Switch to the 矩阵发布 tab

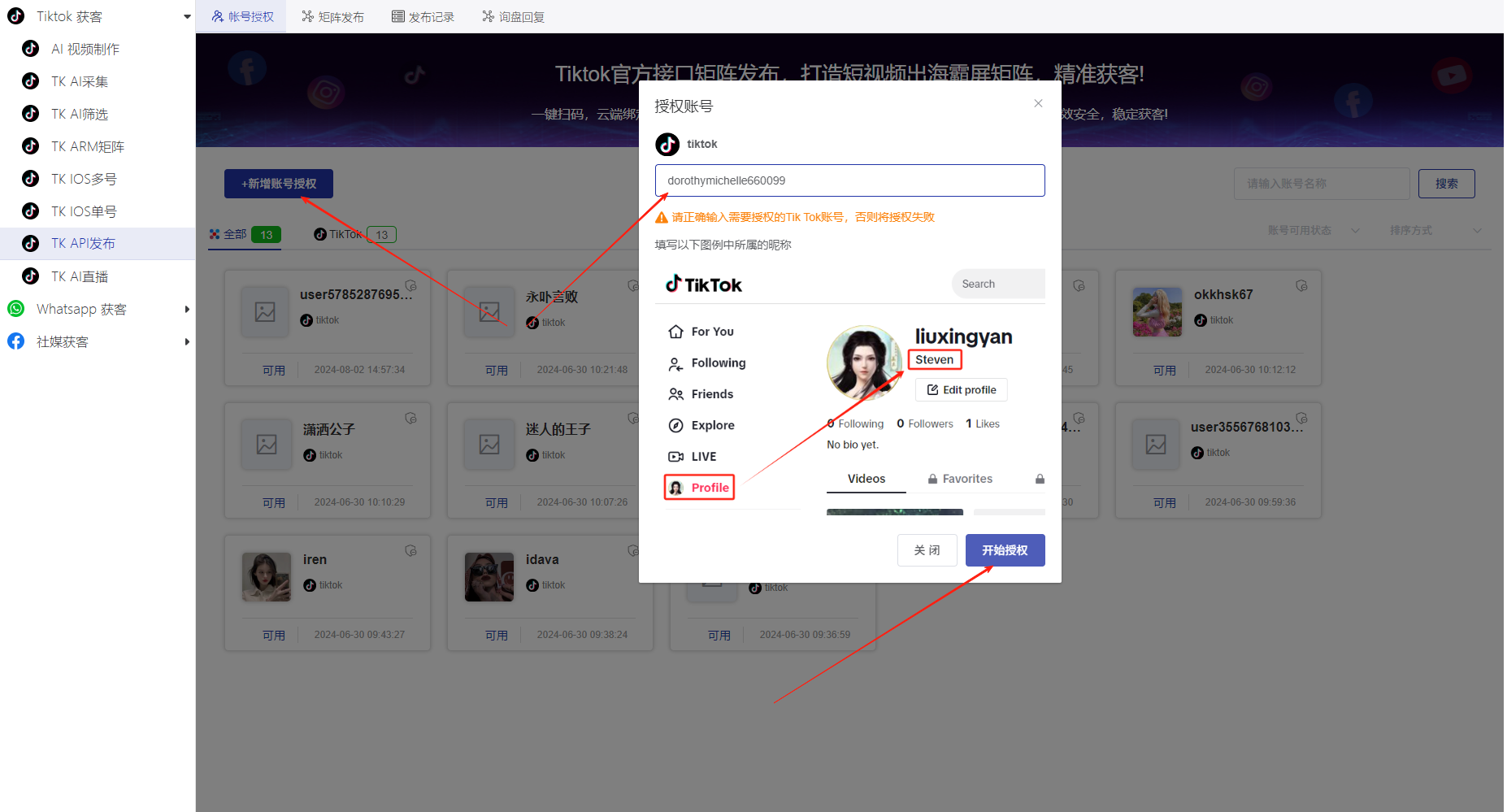pyautogui.click(x=332, y=16)
